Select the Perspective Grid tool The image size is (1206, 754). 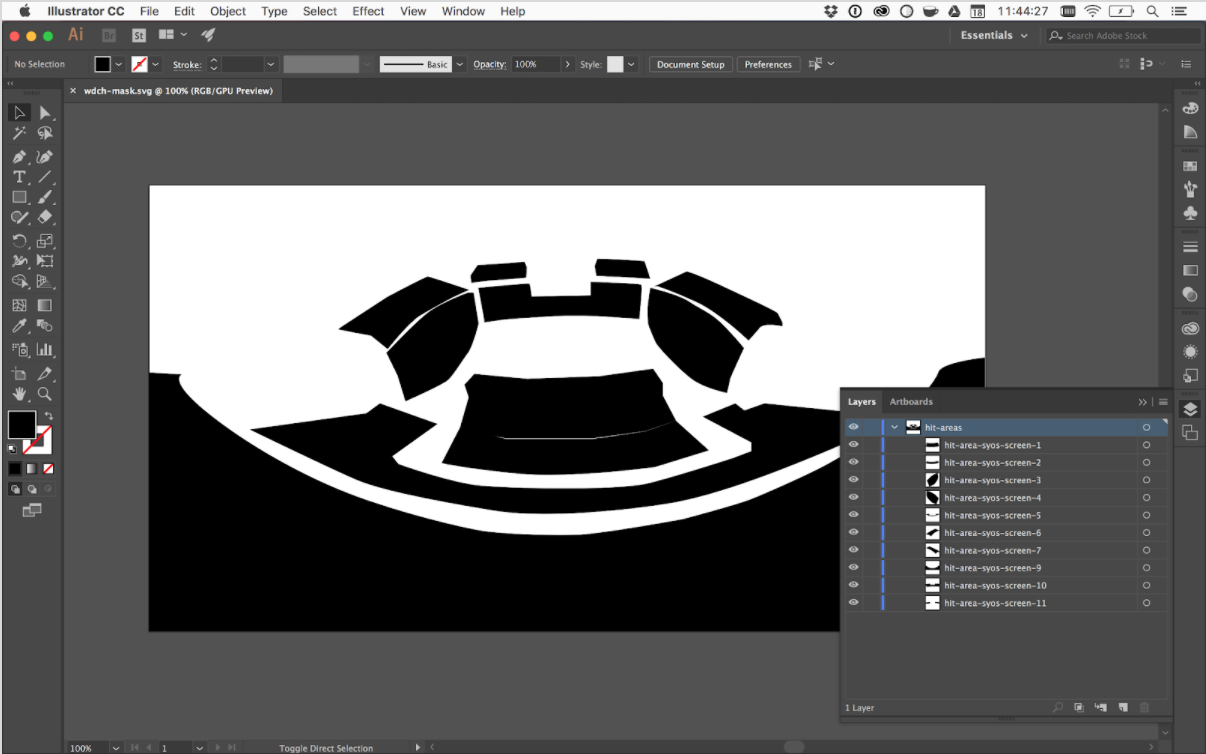pyautogui.click(x=45, y=282)
